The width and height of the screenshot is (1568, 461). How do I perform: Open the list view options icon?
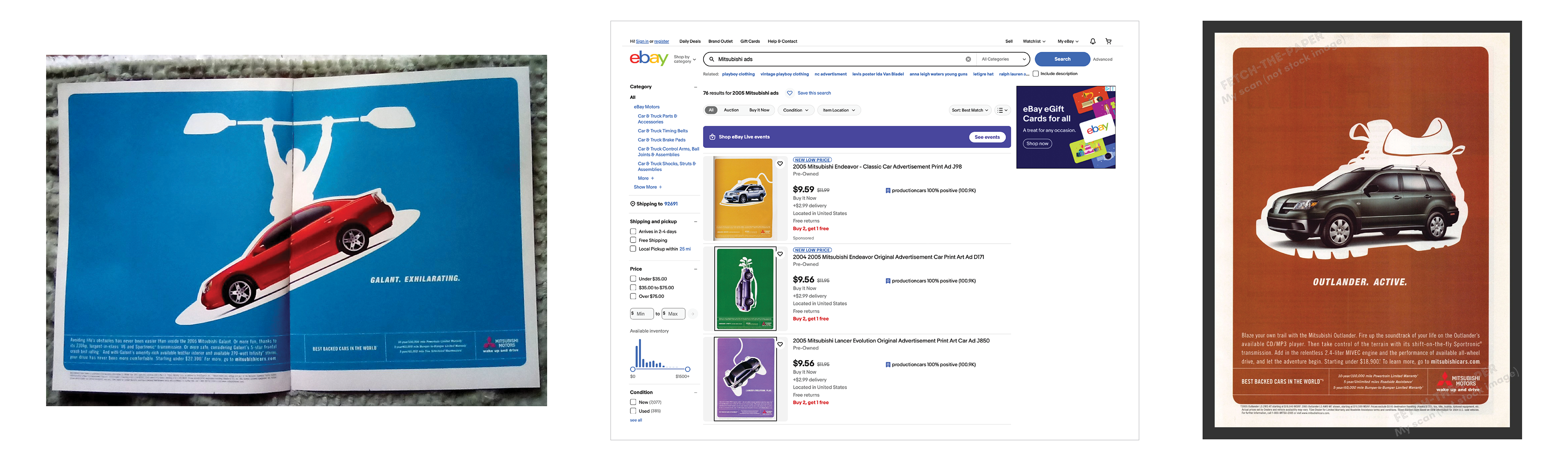tap(1002, 110)
